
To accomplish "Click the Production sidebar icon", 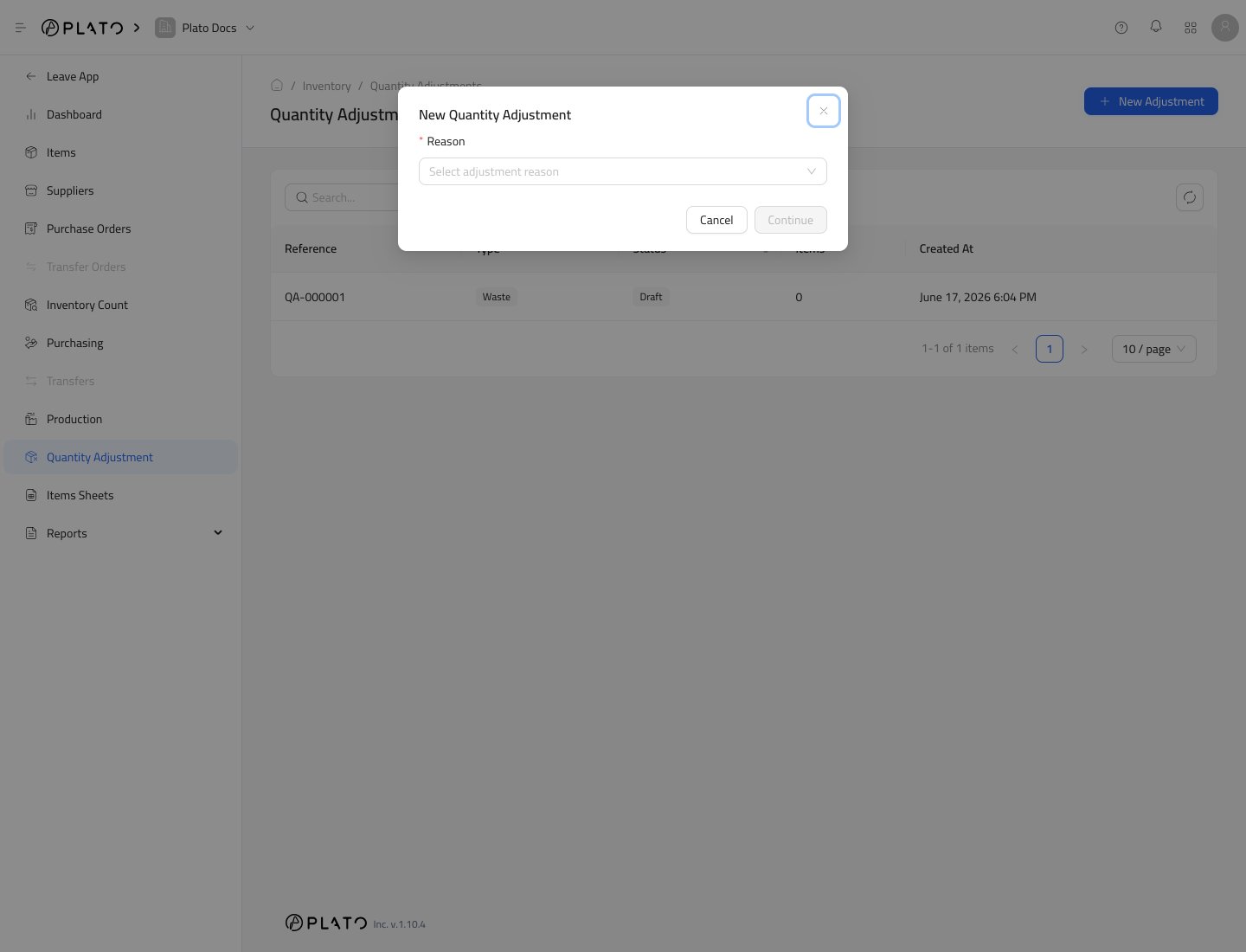I will coord(31,419).
